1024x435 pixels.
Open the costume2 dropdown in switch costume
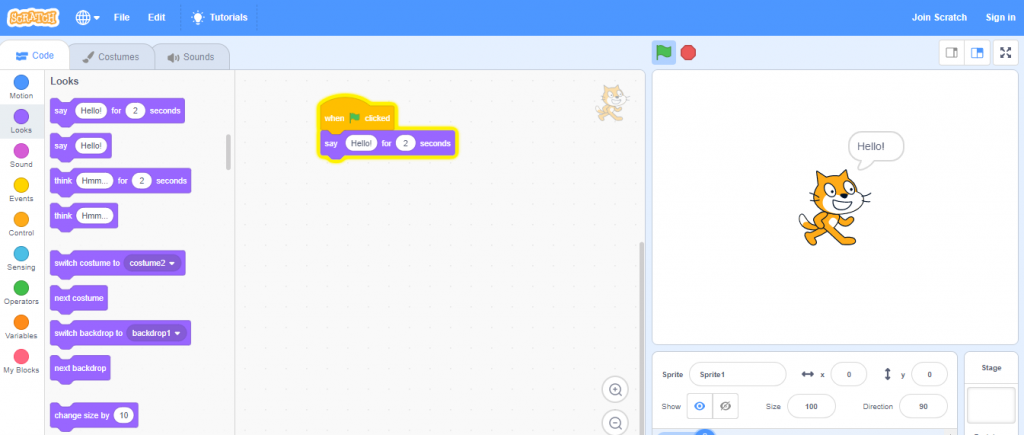click(x=153, y=263)
